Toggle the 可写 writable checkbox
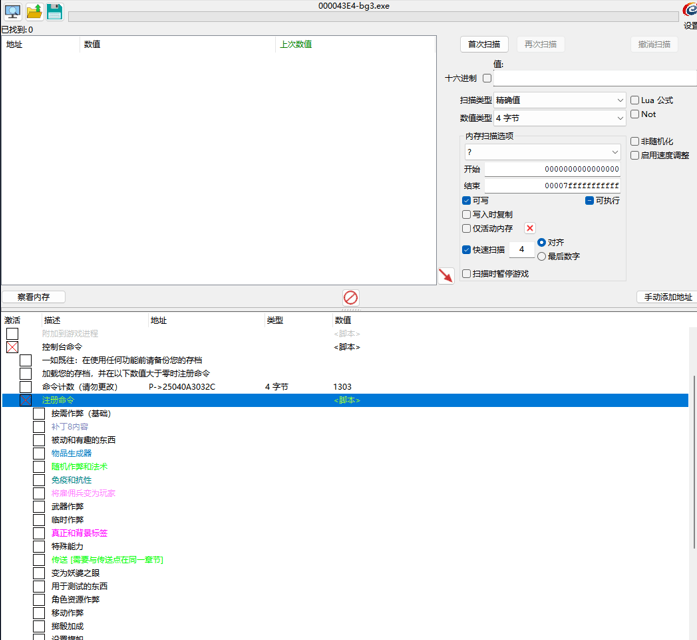 tap(466, 200)
